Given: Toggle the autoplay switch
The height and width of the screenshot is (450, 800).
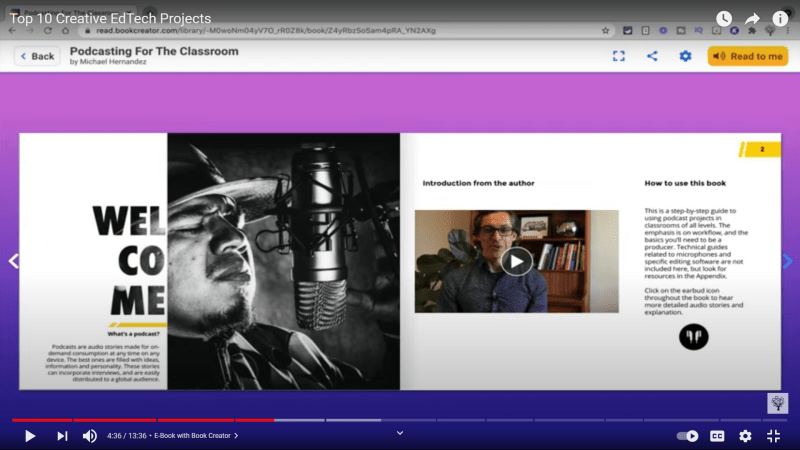Looking at the screenshot, I should 688,436.
